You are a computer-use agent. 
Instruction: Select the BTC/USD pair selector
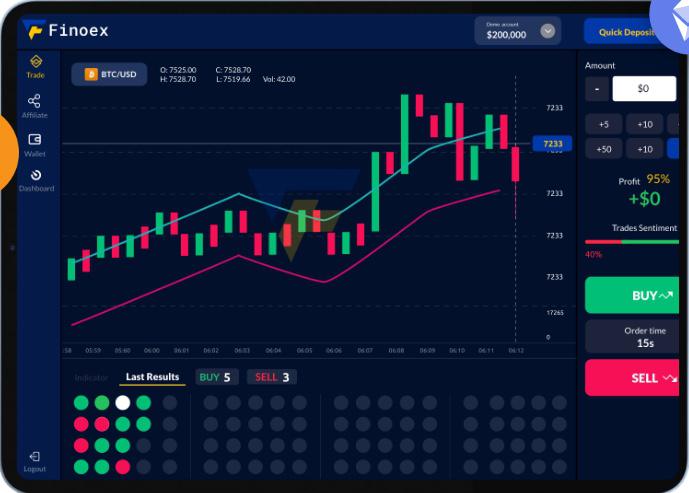pos(109,74)
